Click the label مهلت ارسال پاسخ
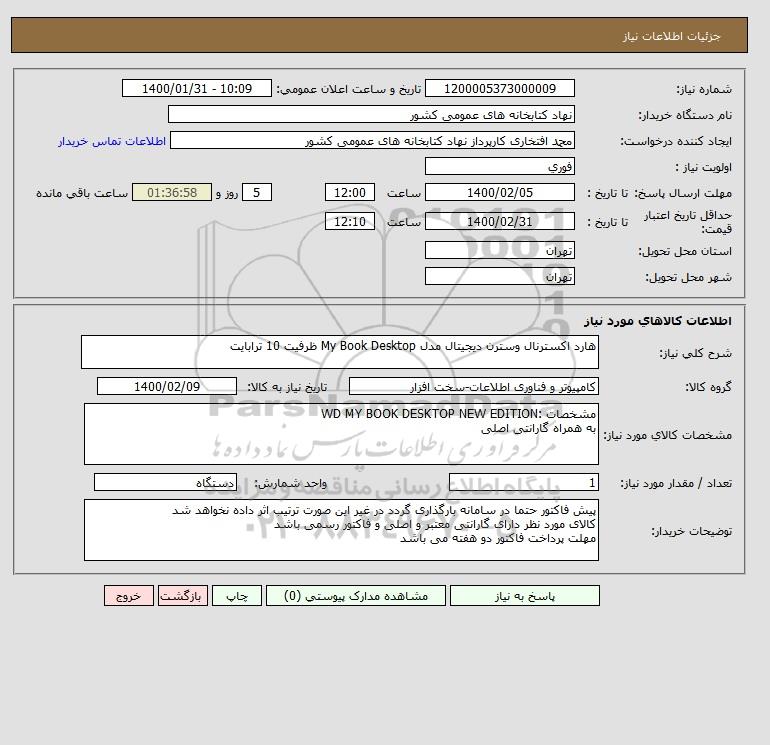The image size is (770, 745). tap(683, 193)
